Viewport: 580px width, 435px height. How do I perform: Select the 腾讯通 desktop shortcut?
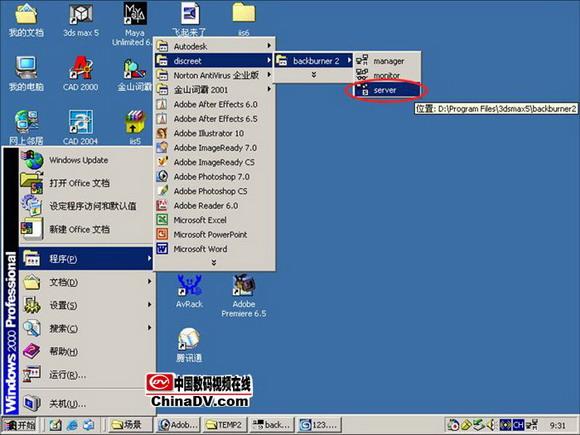(x=189, y=345)
